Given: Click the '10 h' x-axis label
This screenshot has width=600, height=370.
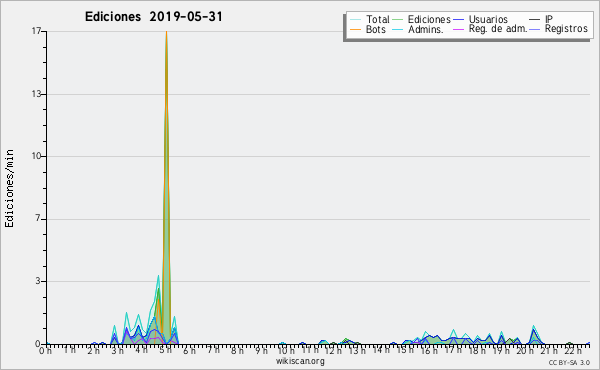Looking at the screenshot, I should click(286, 350).
